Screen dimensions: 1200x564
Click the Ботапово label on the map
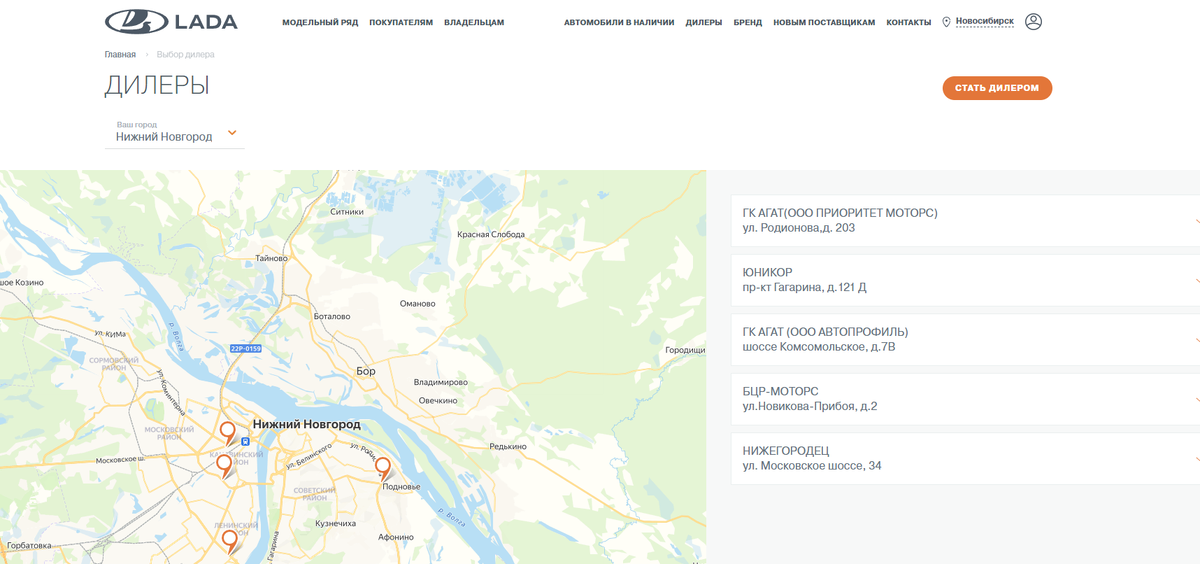tap(332, 316)
